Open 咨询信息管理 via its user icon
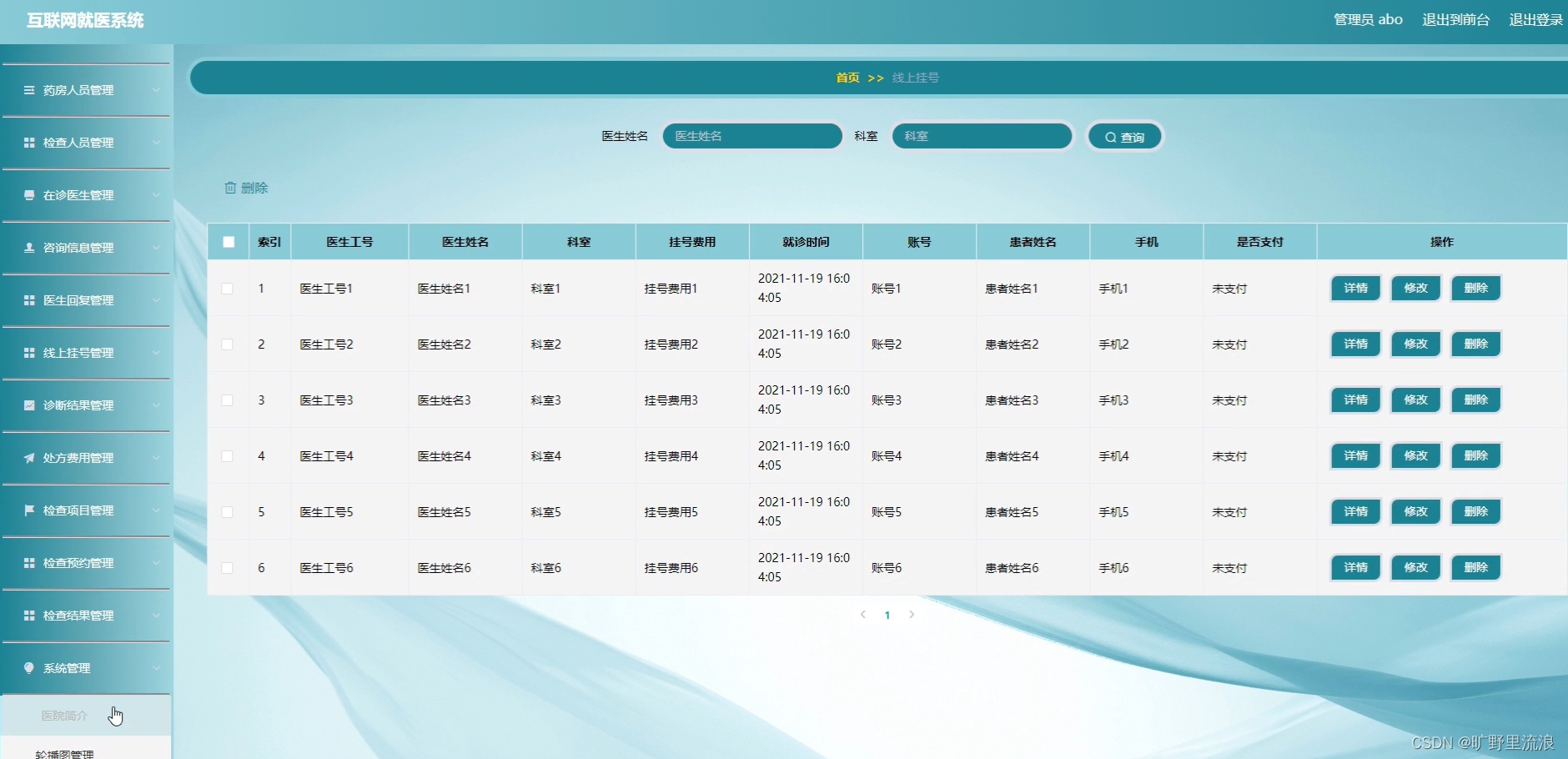 (28, 247)
